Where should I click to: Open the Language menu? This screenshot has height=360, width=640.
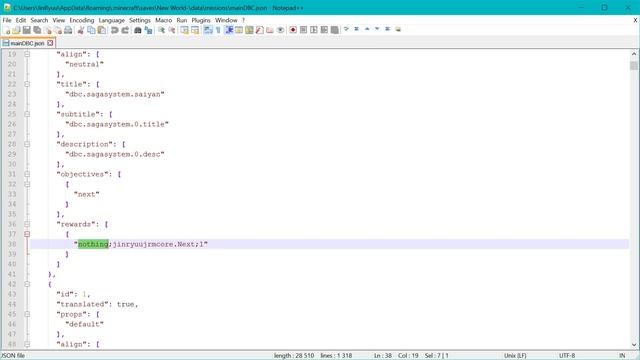tap(111, 20)
